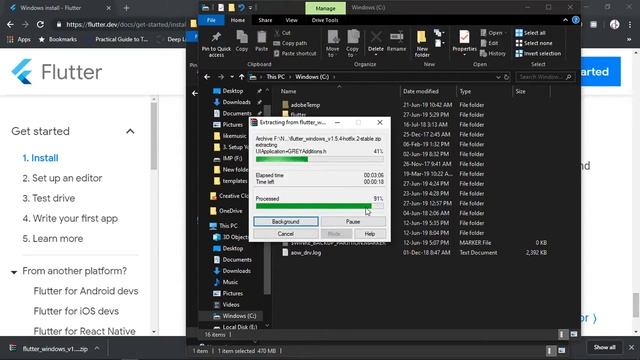640x360 pixels.
Task: Open Explorer help question icon
Action: 576,20
